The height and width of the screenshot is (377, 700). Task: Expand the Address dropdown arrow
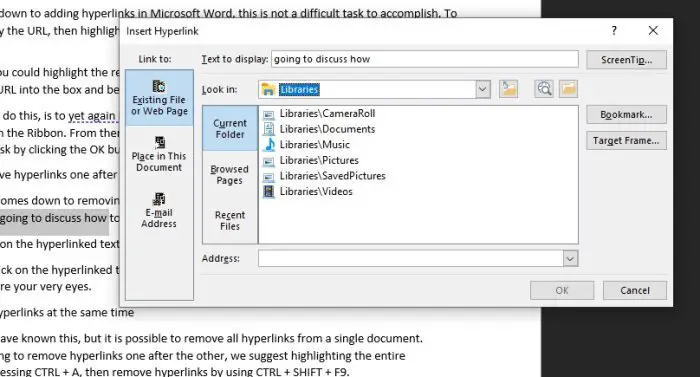[x=570, y=258]
